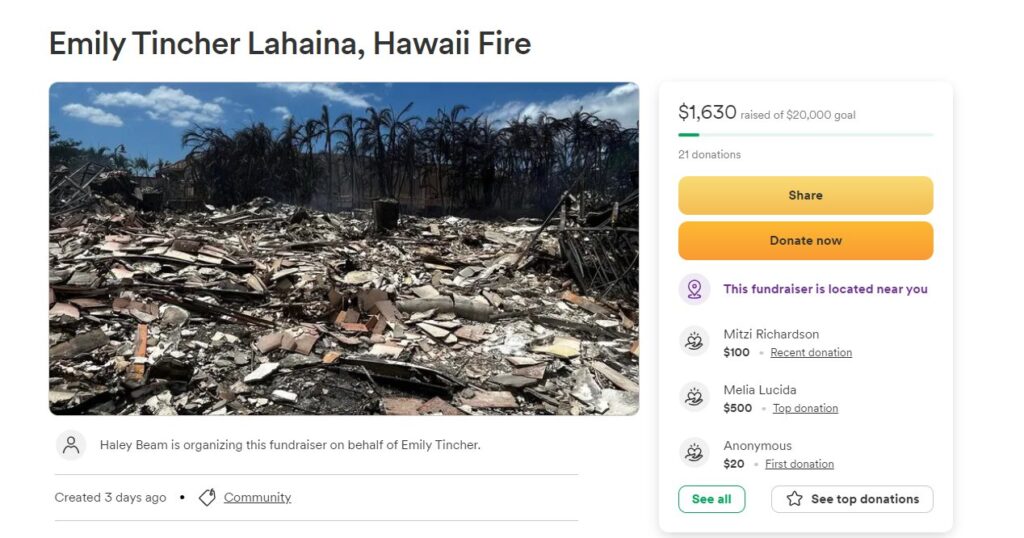Viewport: 1024px width, 538px height.
Task: Click the 21 donations count text
Action: click(709, 155)
